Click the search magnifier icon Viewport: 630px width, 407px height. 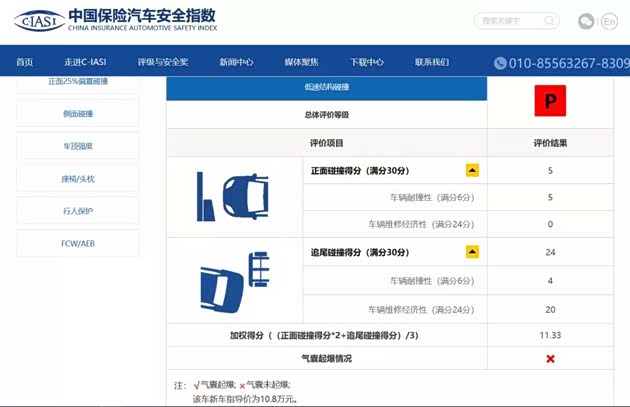[548, 21]
